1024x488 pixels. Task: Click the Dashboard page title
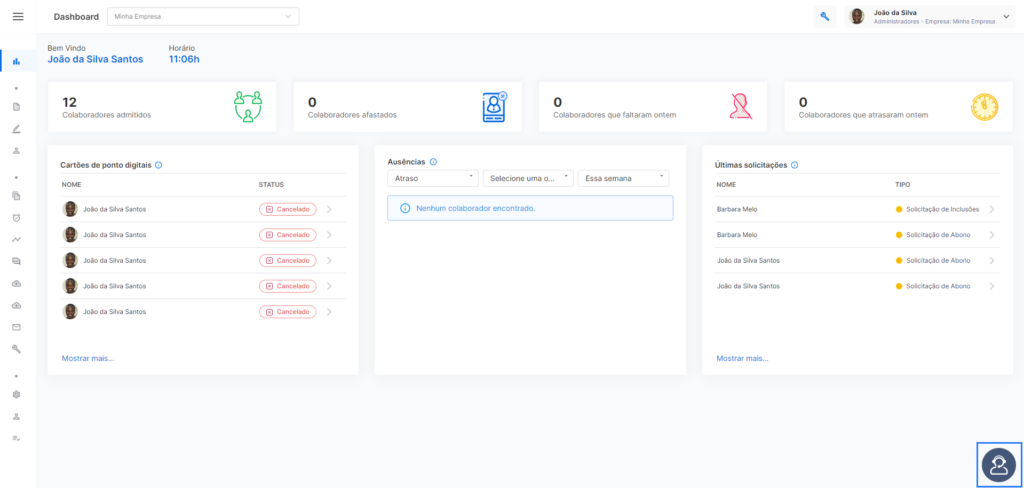[76, 17]
